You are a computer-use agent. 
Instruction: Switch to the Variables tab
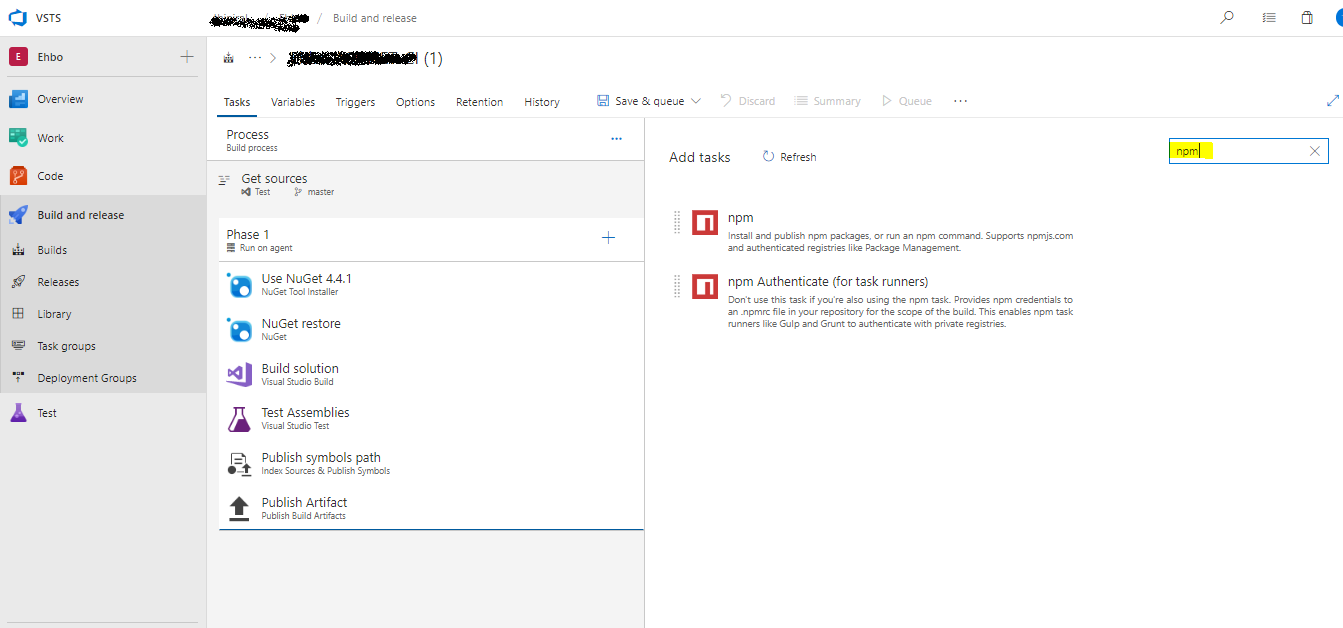293,102
